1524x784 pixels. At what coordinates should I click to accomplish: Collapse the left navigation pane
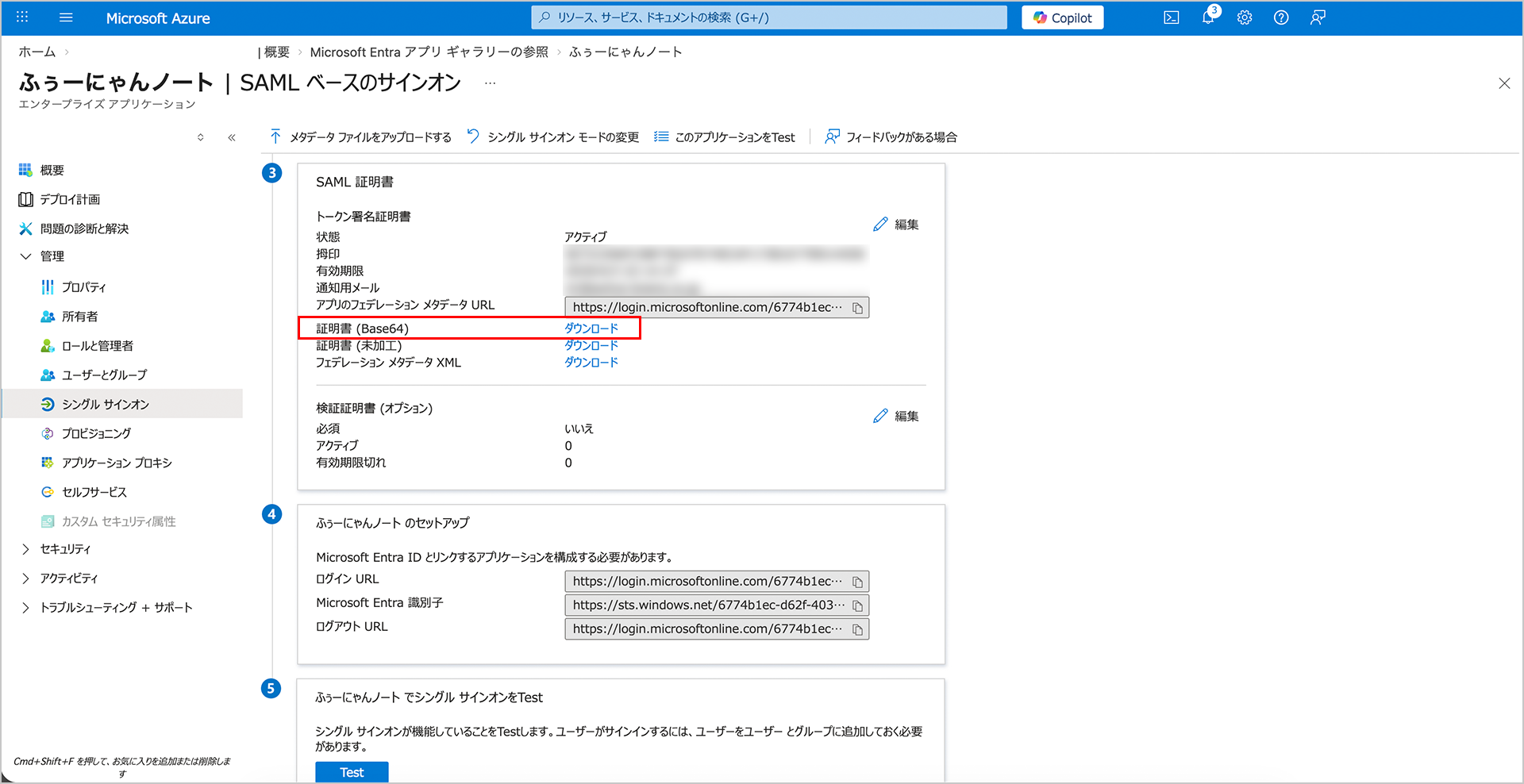pyautogui.click(x=232, y=137)
